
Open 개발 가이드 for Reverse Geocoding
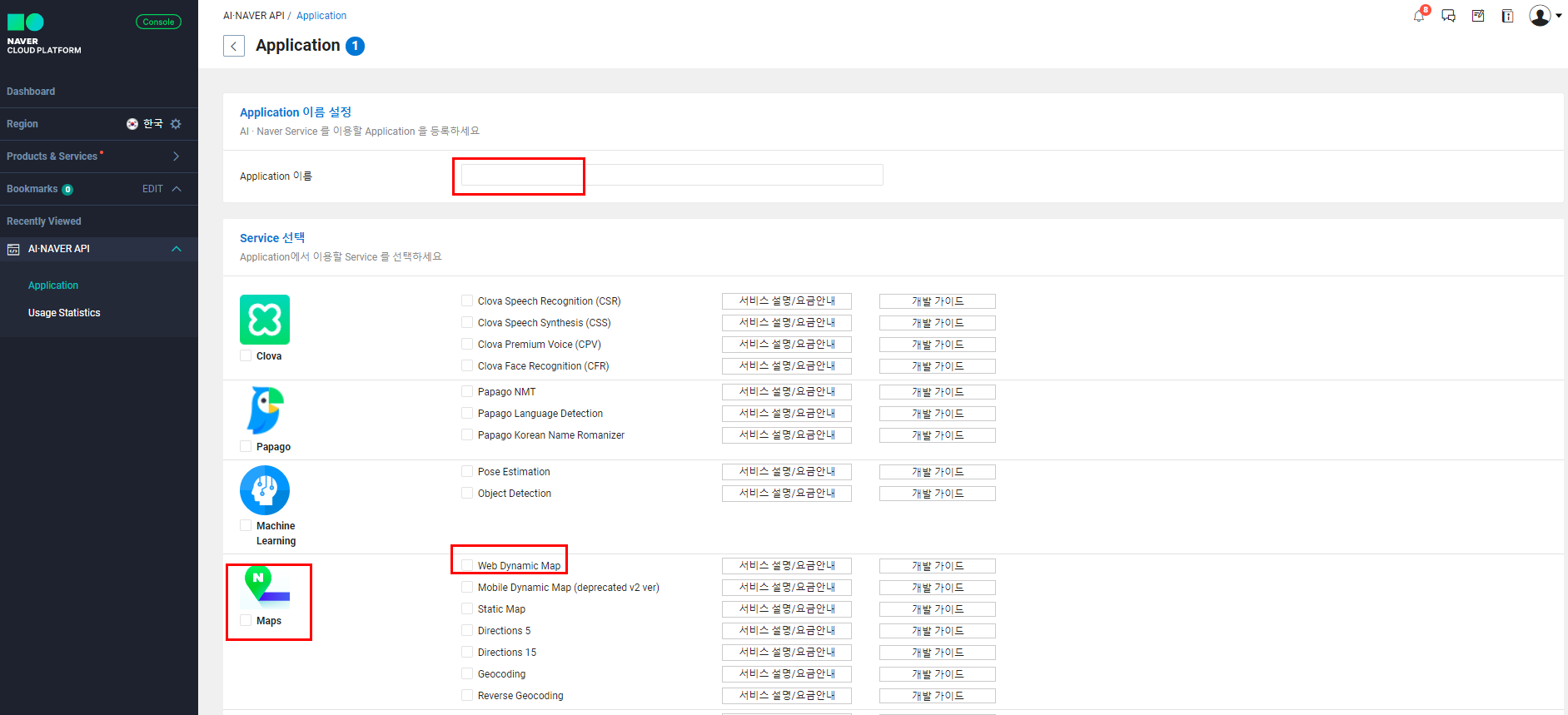[938, 696]
